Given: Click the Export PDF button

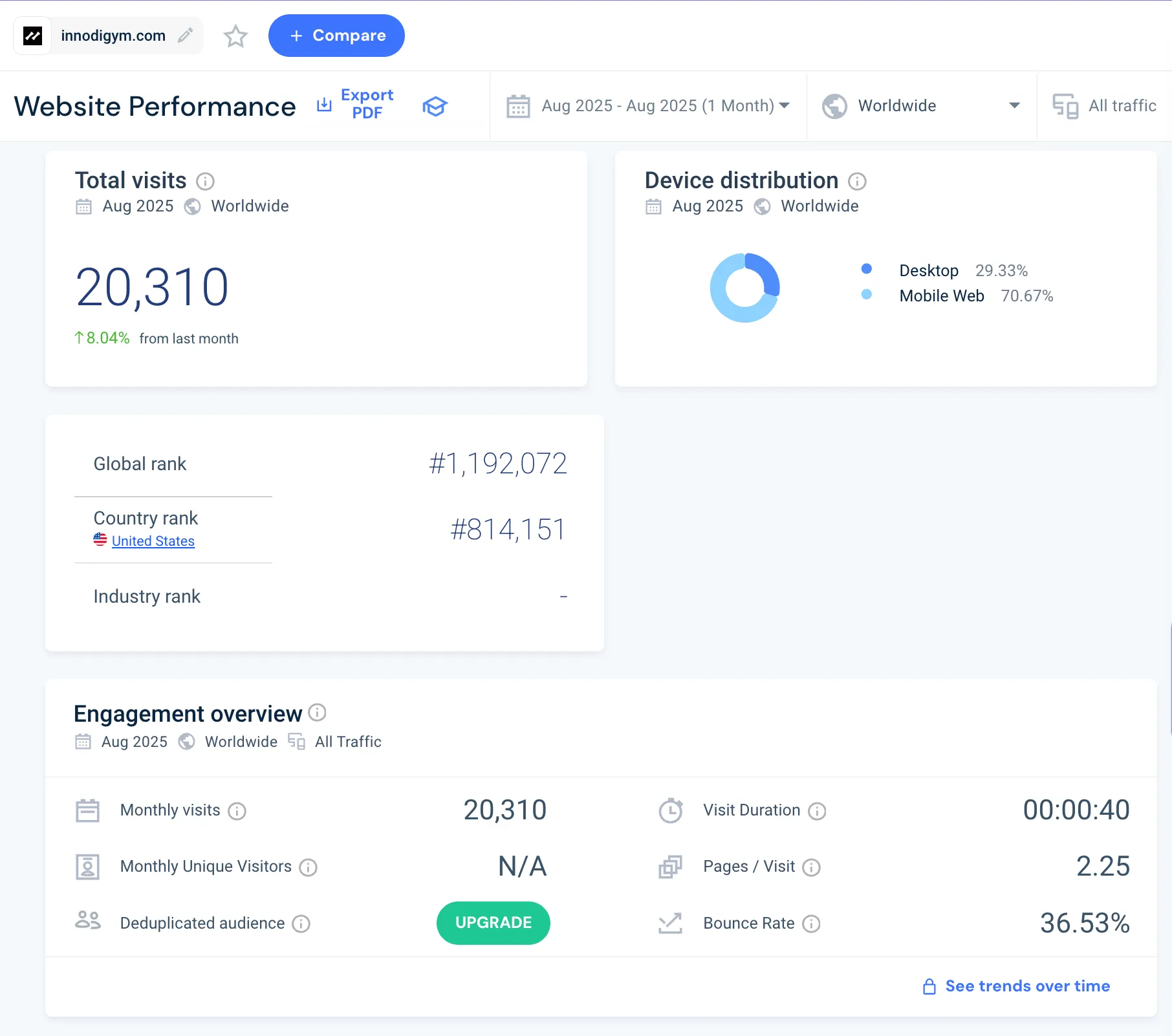Looking at the screenshot, I should pyautogui.click(x=356, y=104).
